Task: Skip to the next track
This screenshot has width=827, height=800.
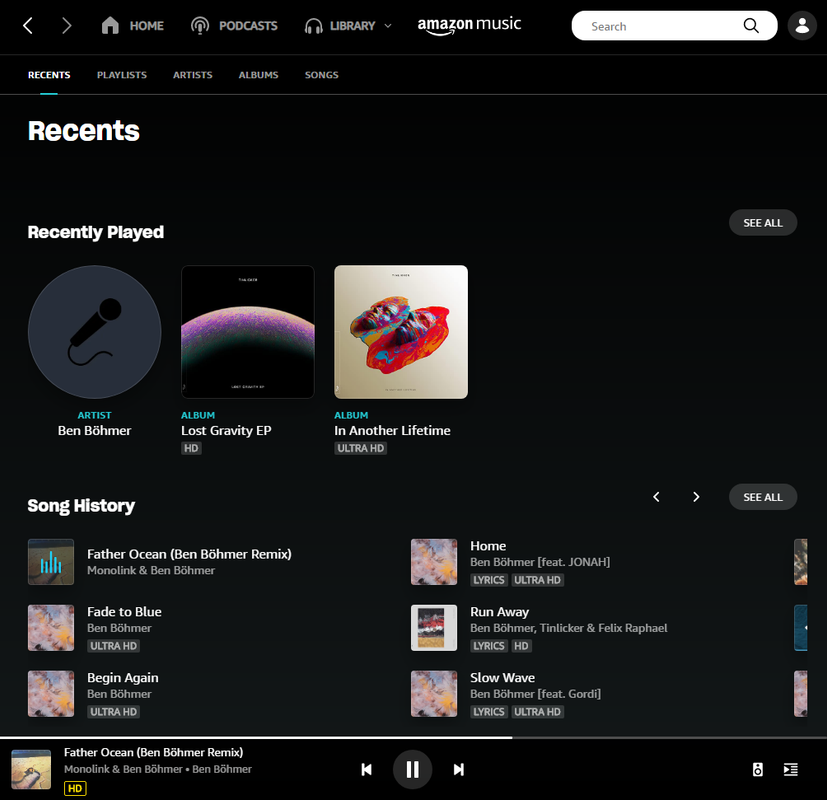Action: pos(459,769)
